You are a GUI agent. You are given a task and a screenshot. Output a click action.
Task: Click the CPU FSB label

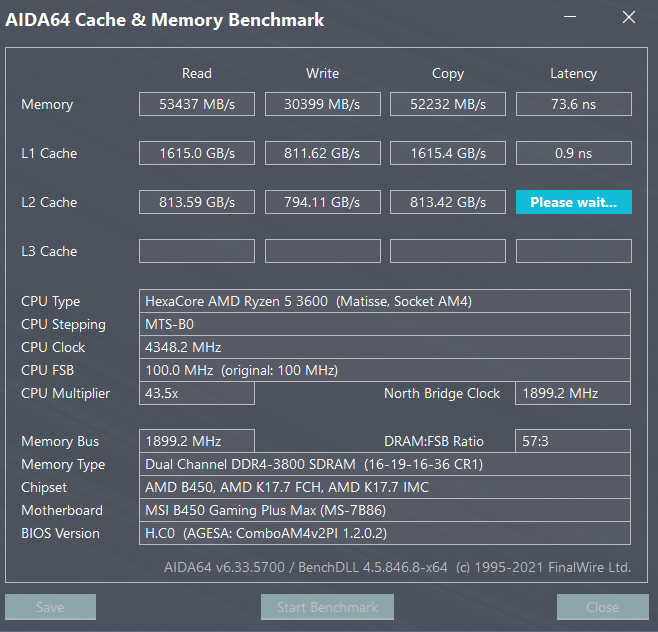47,370
